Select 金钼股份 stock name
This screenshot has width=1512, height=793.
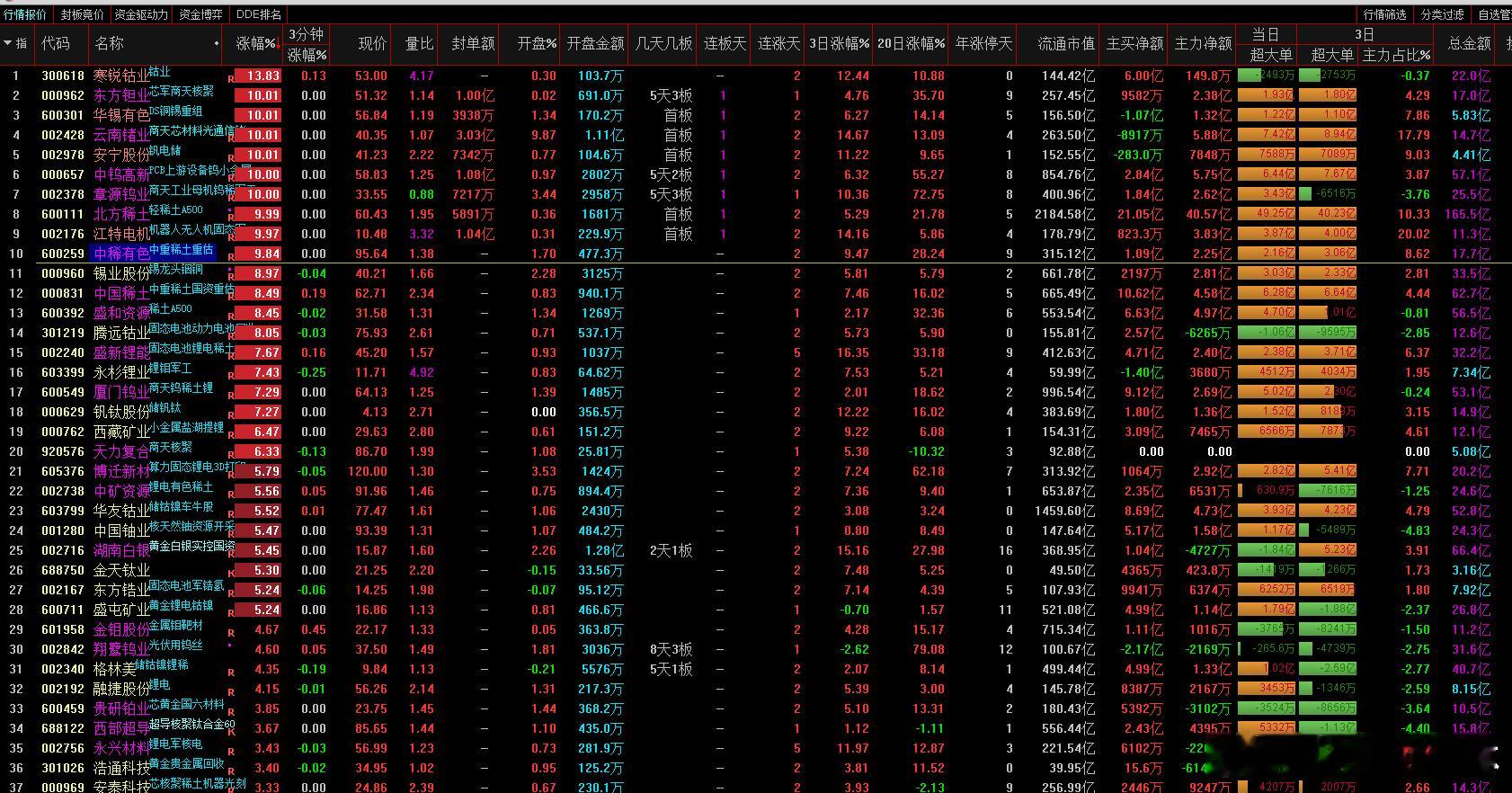120,630
